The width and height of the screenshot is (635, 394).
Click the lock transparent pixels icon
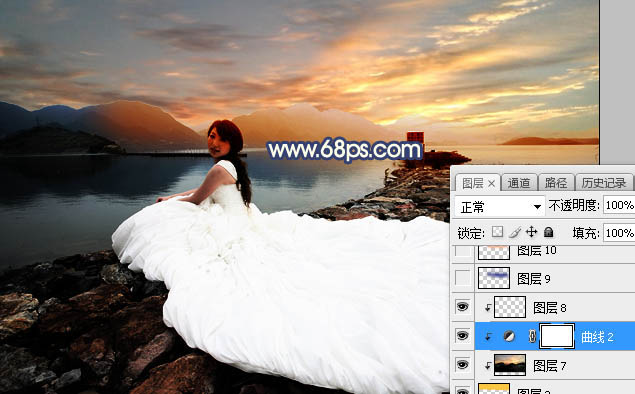click(497, 232)
